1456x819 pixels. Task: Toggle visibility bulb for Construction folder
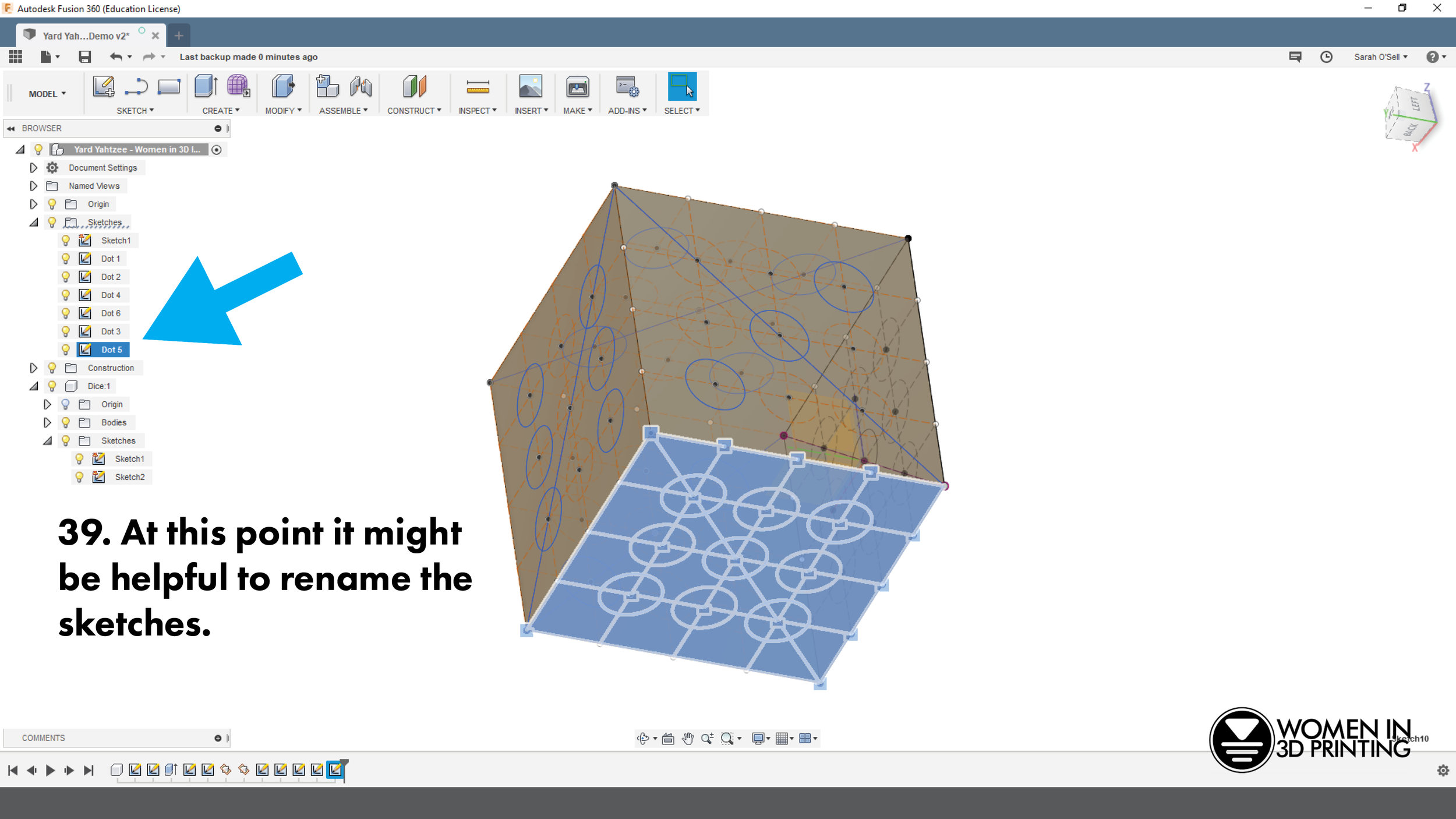52,368
